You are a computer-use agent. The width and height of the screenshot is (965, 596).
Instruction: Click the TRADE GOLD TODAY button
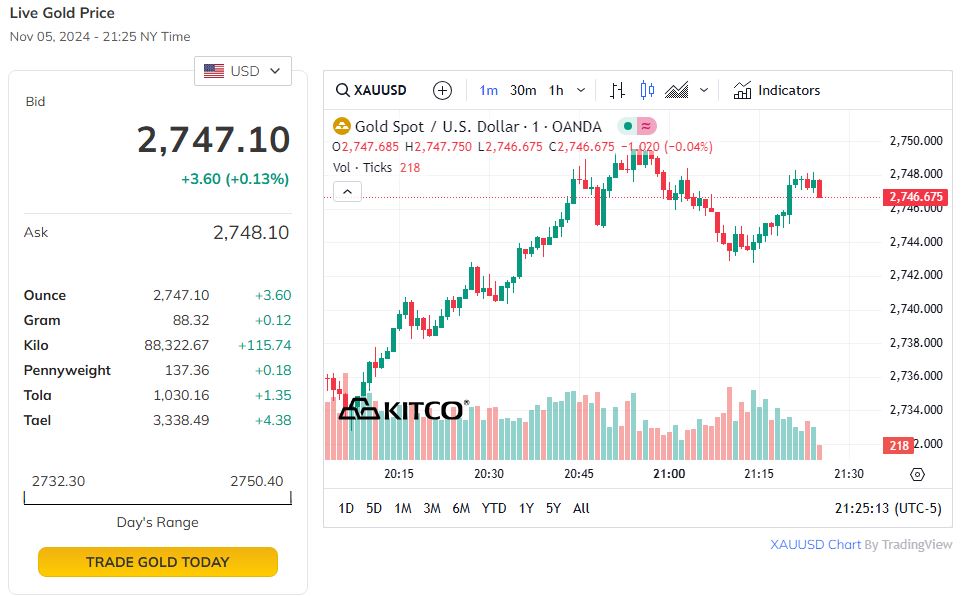158,562
